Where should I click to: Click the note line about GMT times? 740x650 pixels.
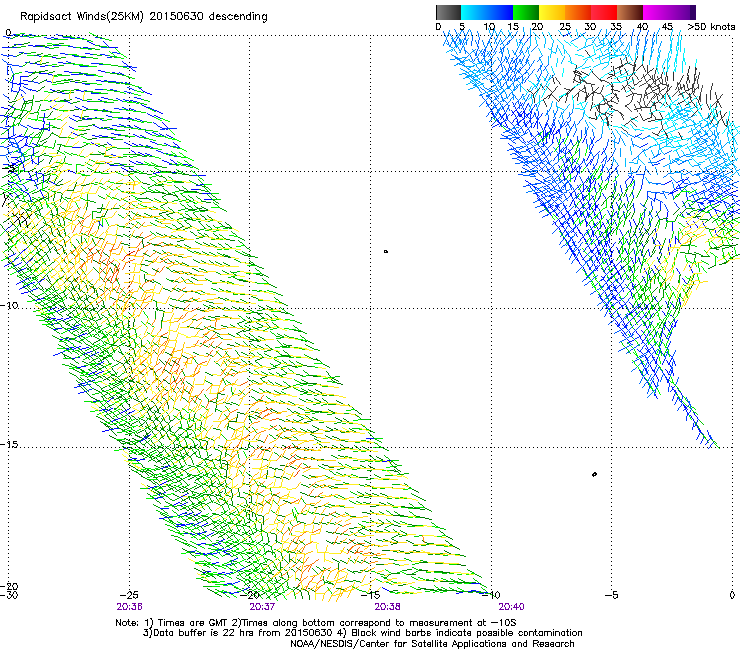[316, 623]
